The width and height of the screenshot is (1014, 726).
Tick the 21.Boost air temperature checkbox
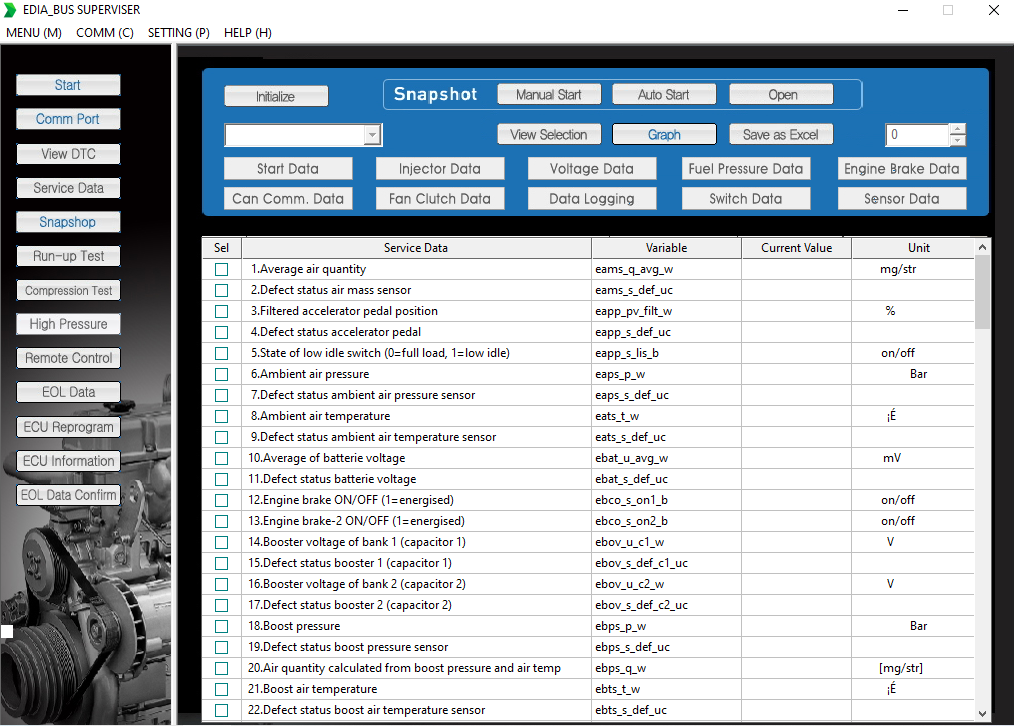(x=222, y=689)
